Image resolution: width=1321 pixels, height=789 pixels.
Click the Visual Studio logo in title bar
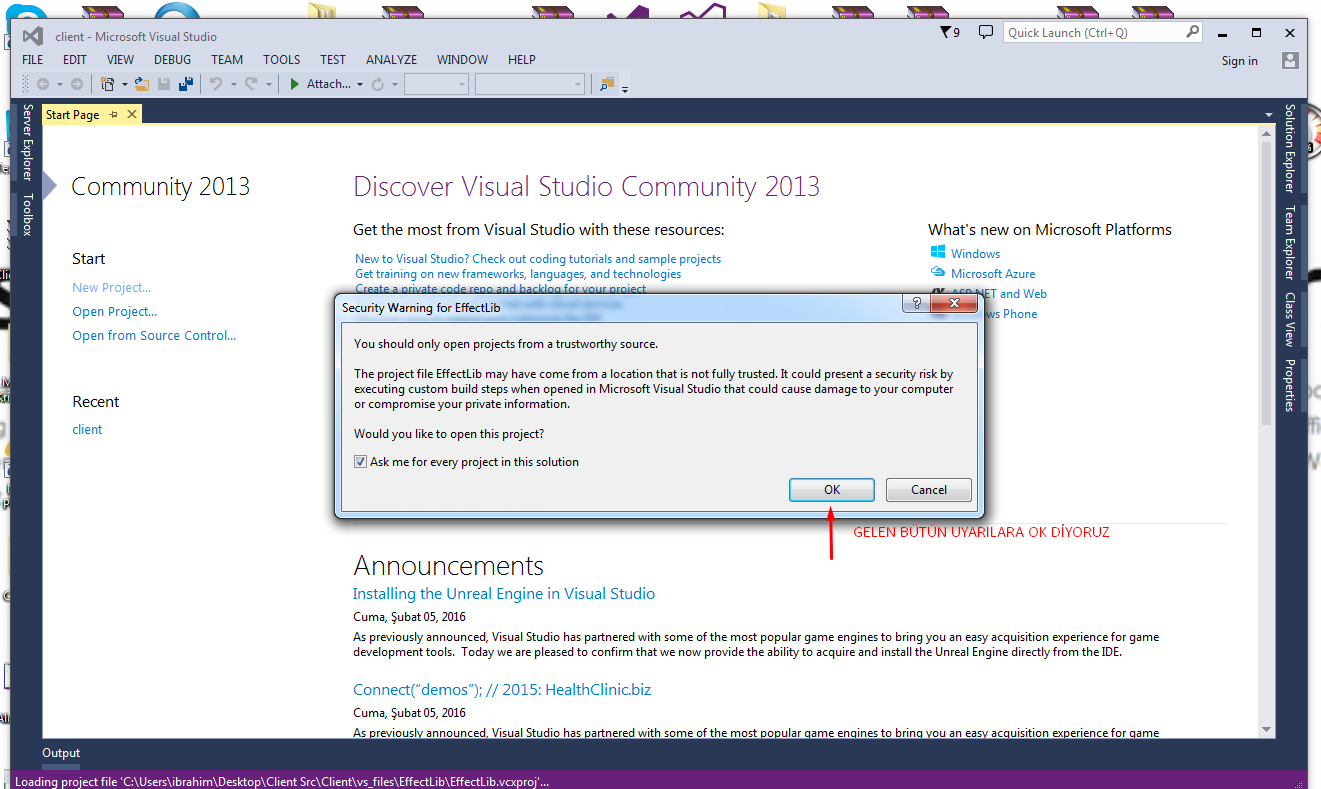[x=33, y=37]
